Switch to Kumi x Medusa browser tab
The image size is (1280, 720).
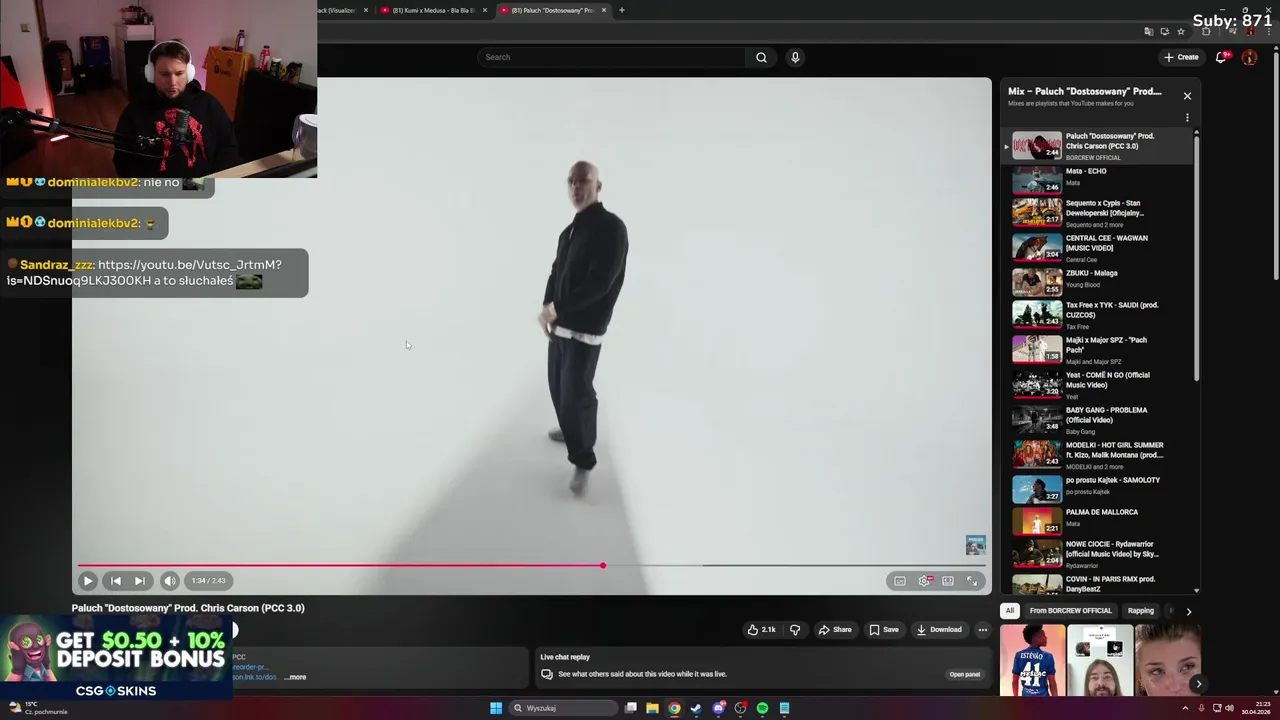click(433, 10)
